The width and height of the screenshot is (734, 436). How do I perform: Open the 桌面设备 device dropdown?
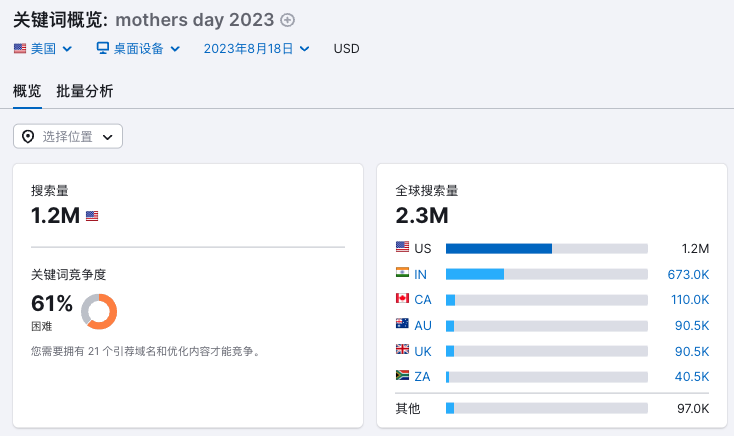point(138,48)
